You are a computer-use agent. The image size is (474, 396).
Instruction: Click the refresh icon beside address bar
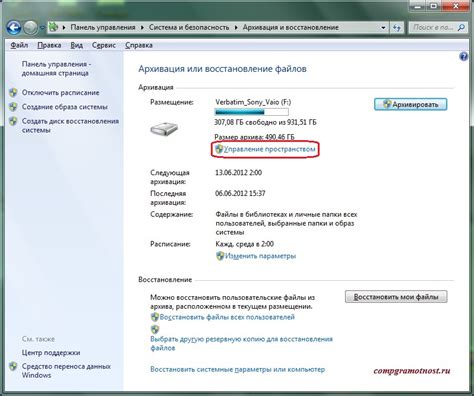click(396, 28)
